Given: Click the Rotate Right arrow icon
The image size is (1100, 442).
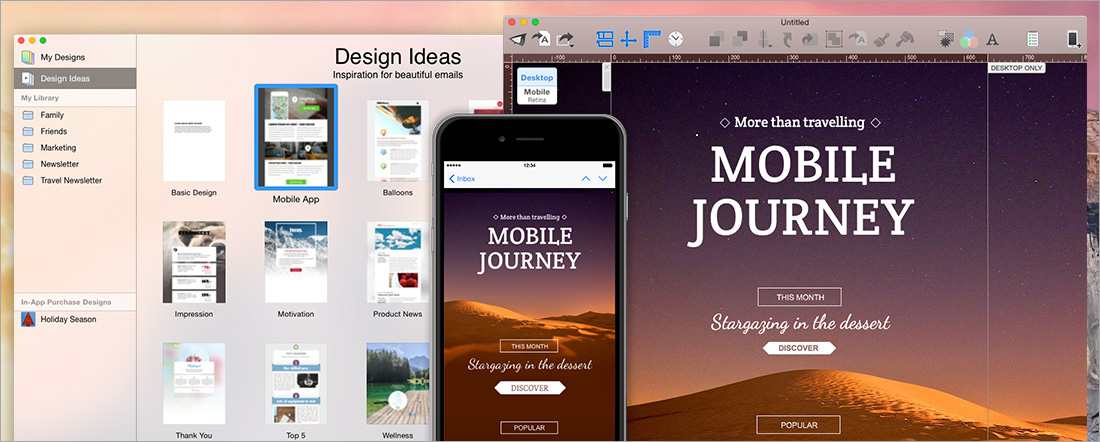Looking at the screenshot, I should tap(810, 39).
